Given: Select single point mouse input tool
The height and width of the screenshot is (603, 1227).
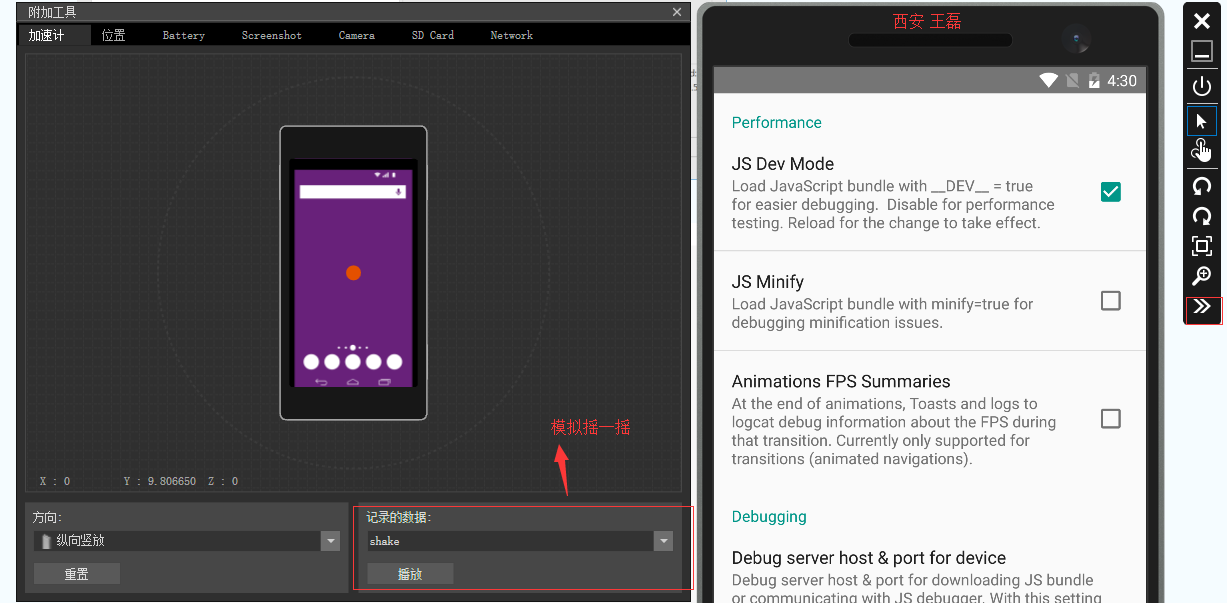Looking at the screenshot, I should pyautogui.click(x=1202, y=121).
